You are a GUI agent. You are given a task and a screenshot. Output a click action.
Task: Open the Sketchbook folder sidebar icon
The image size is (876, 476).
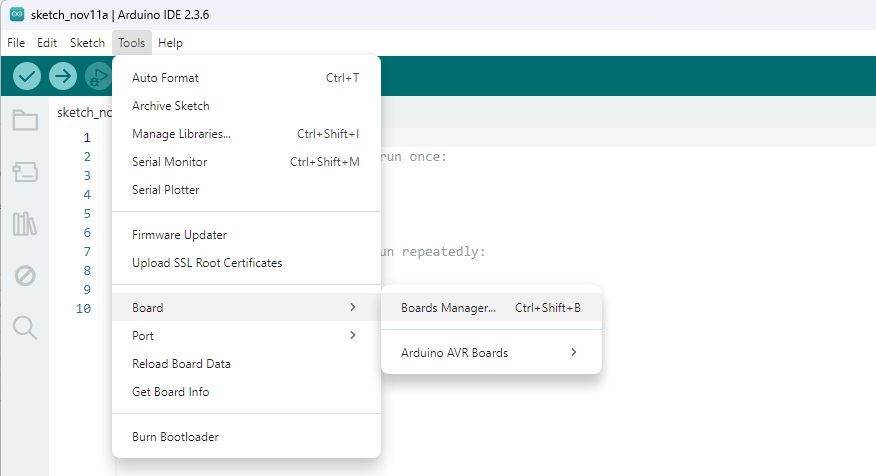[25, 121]
